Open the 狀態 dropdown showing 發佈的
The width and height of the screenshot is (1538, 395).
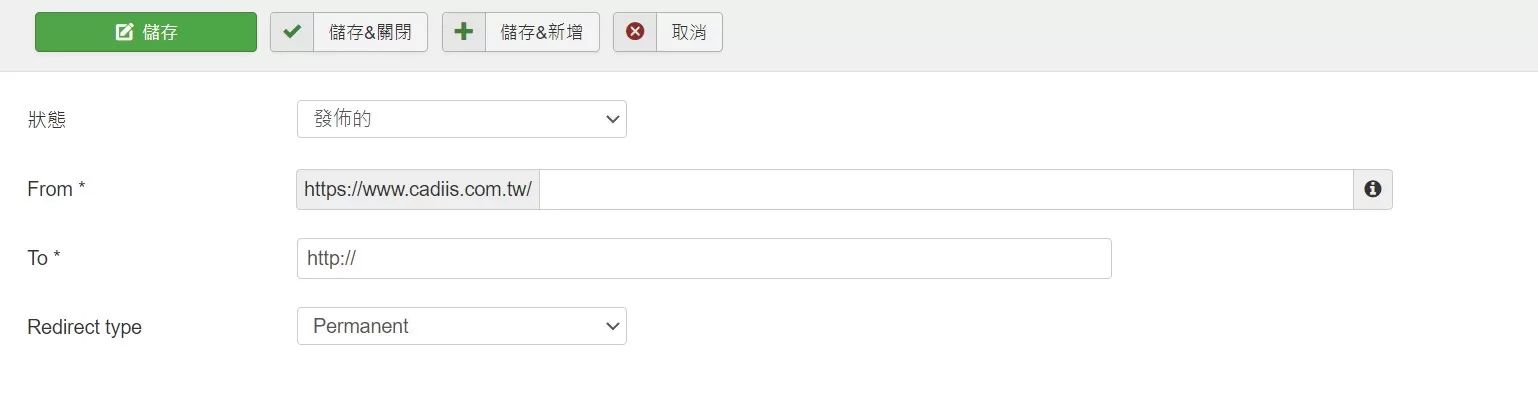[x=462, y=119]
